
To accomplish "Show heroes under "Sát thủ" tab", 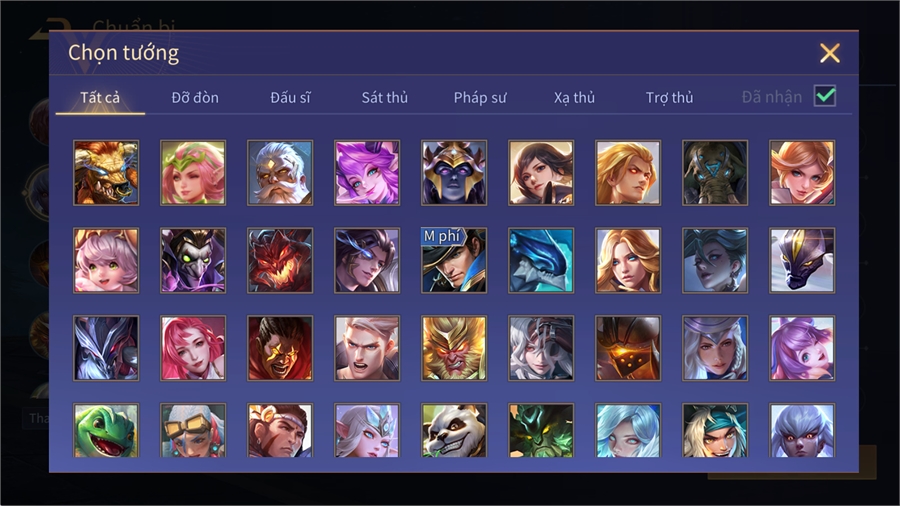I will (385, 98).
